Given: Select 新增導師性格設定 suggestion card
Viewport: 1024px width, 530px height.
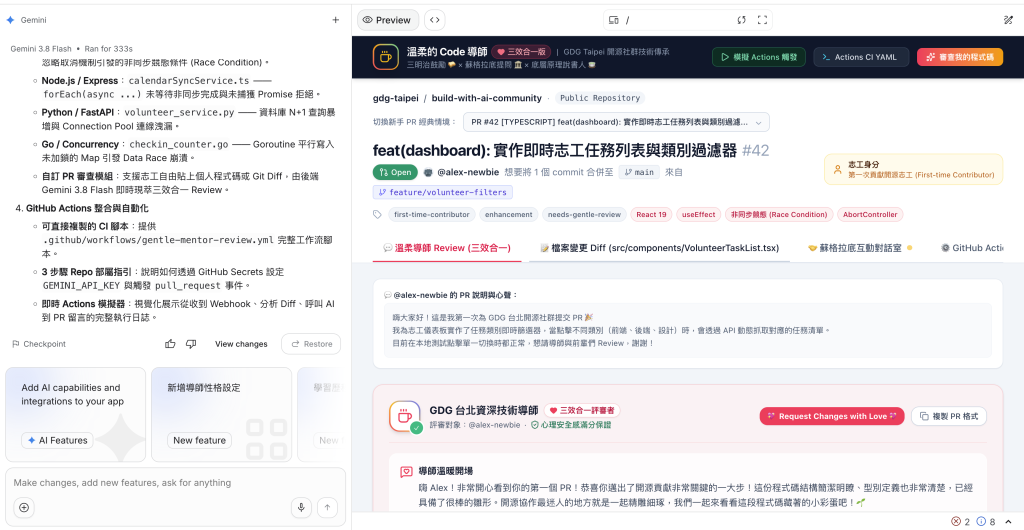Looking at the screenshot, I should click(x=221, y=414).
